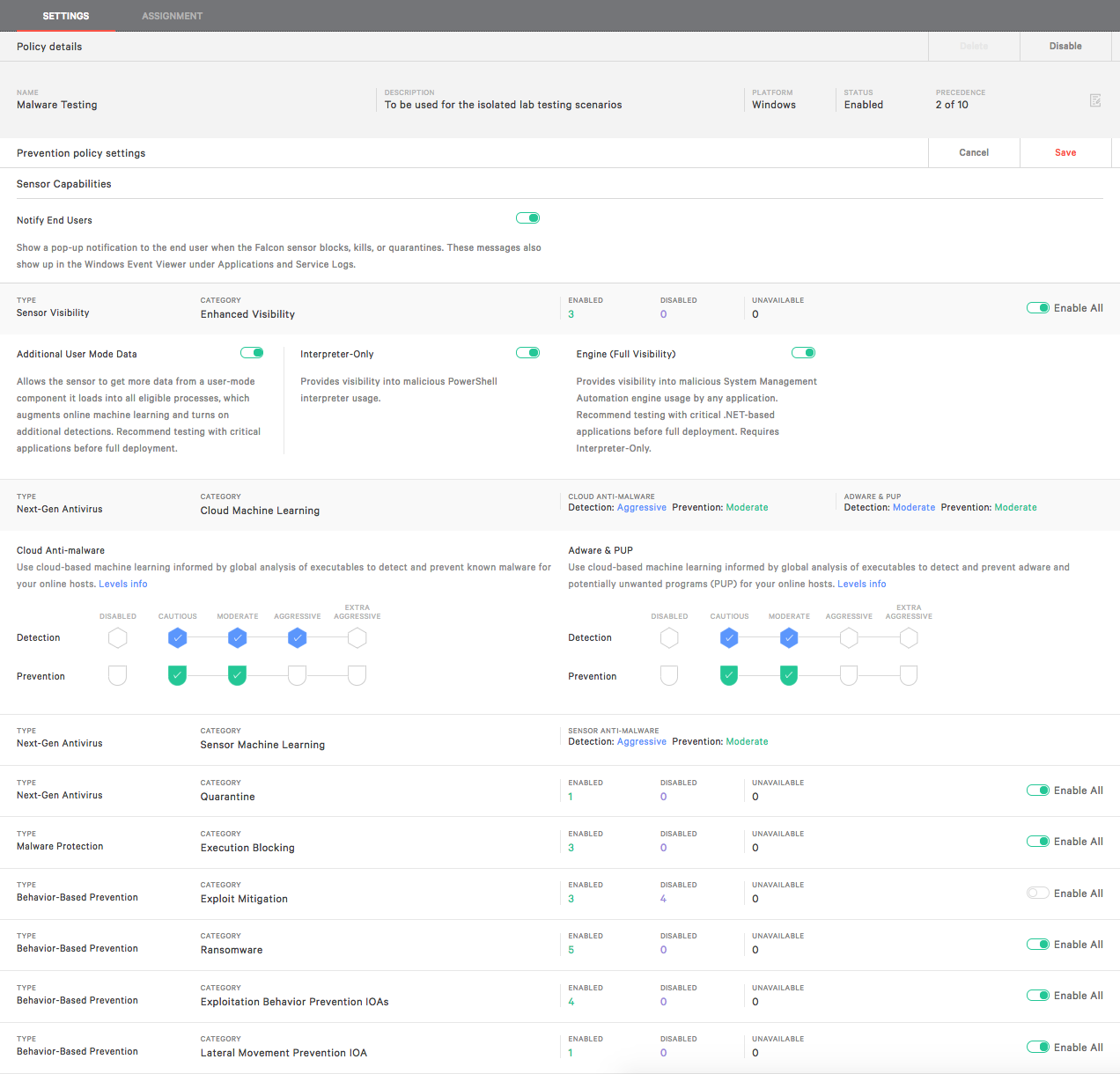Click the policy name Malware Testing
The image size is (1120, 1074).
[x=57, y=105]
